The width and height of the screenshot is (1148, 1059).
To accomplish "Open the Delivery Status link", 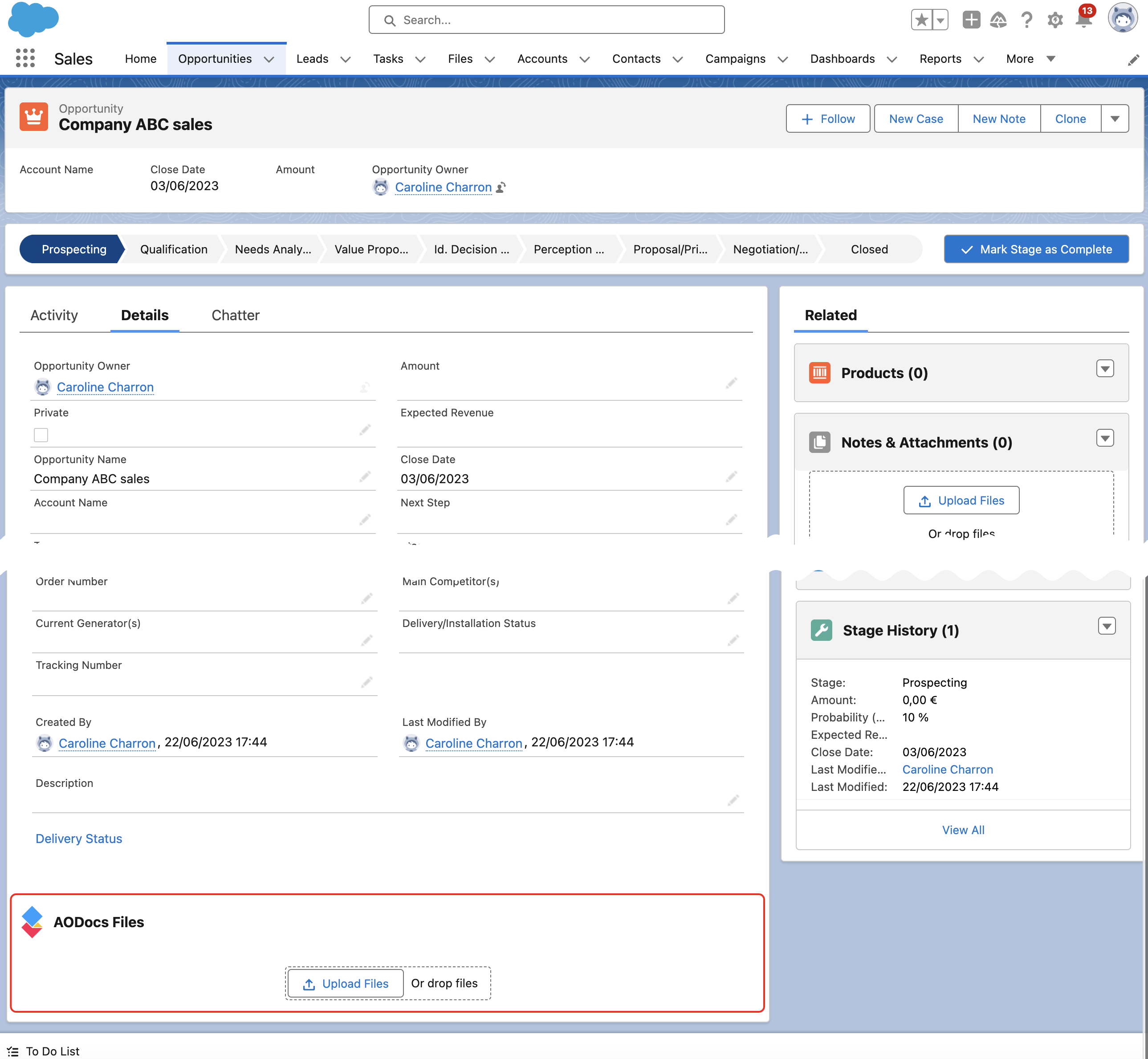I will (x=78, y=839).
